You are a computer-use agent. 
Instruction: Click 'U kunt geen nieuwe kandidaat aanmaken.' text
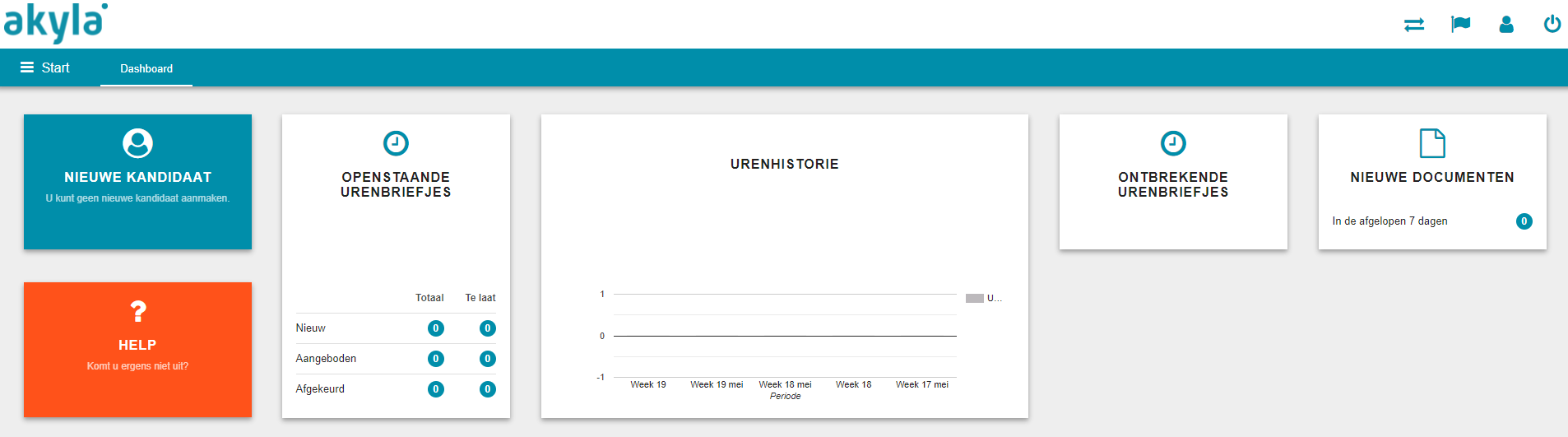click(x=137, y=198)
